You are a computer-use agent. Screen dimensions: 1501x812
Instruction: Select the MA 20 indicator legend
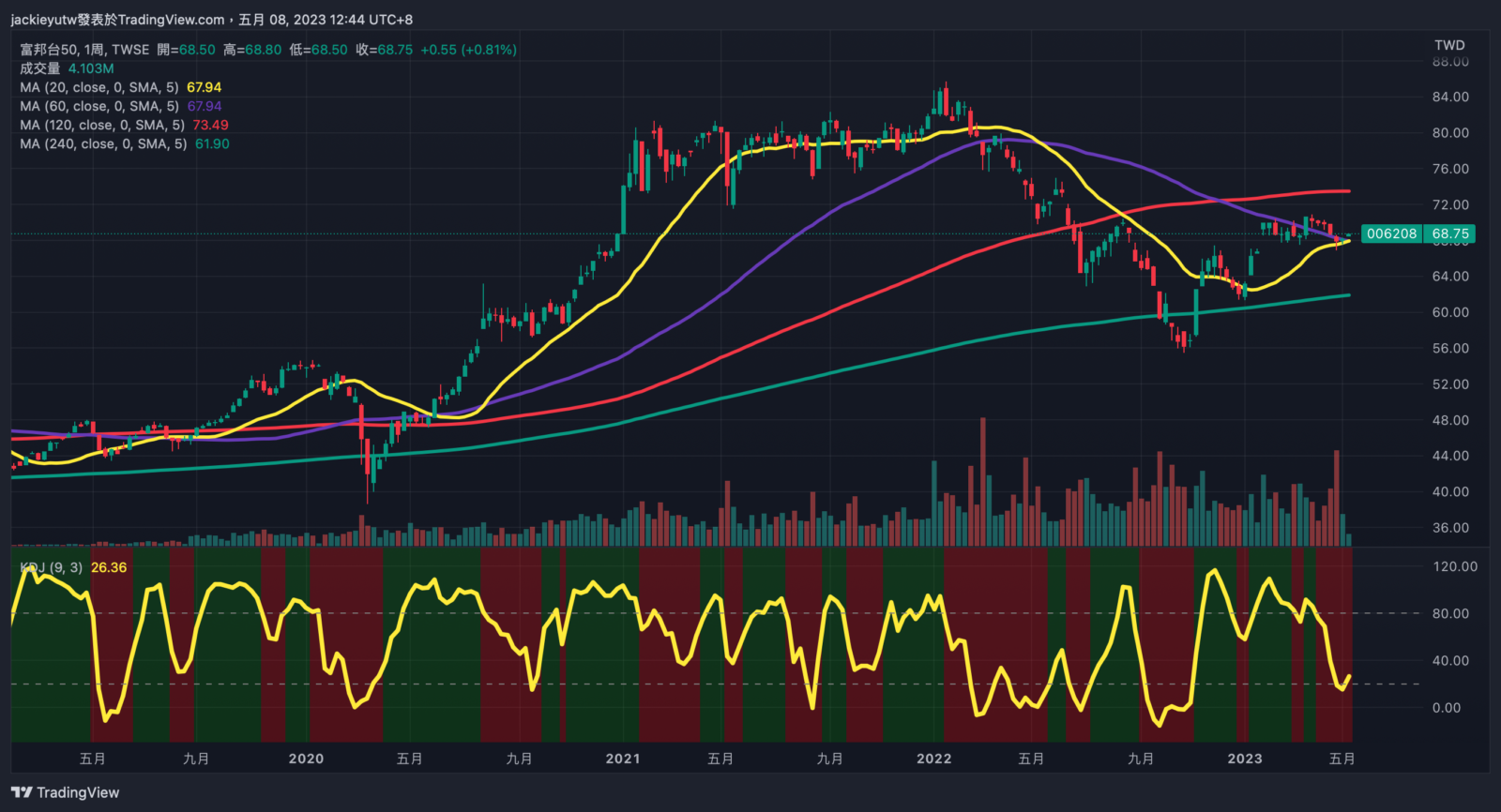pyautogui.click(x=99, y=87)
